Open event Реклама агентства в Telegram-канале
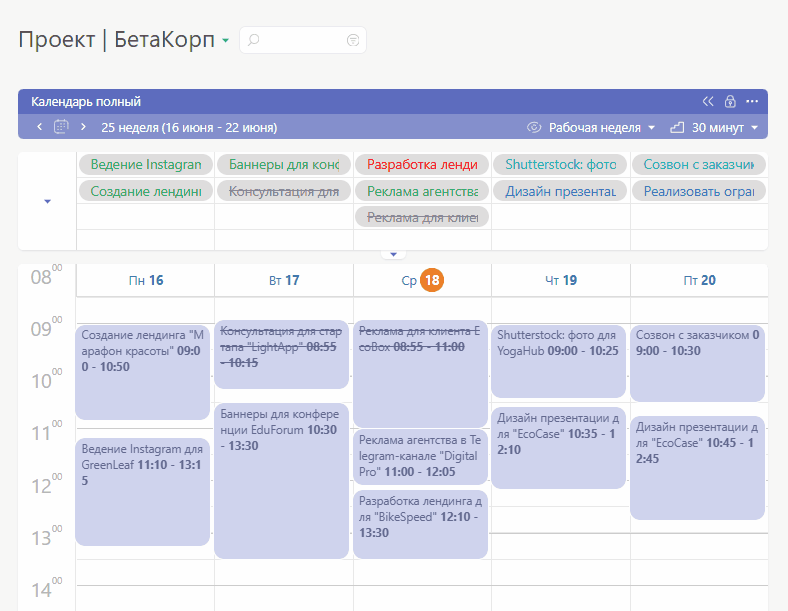Screen dimensions: 788x611 pyautogui.click(x=420, y=457)
